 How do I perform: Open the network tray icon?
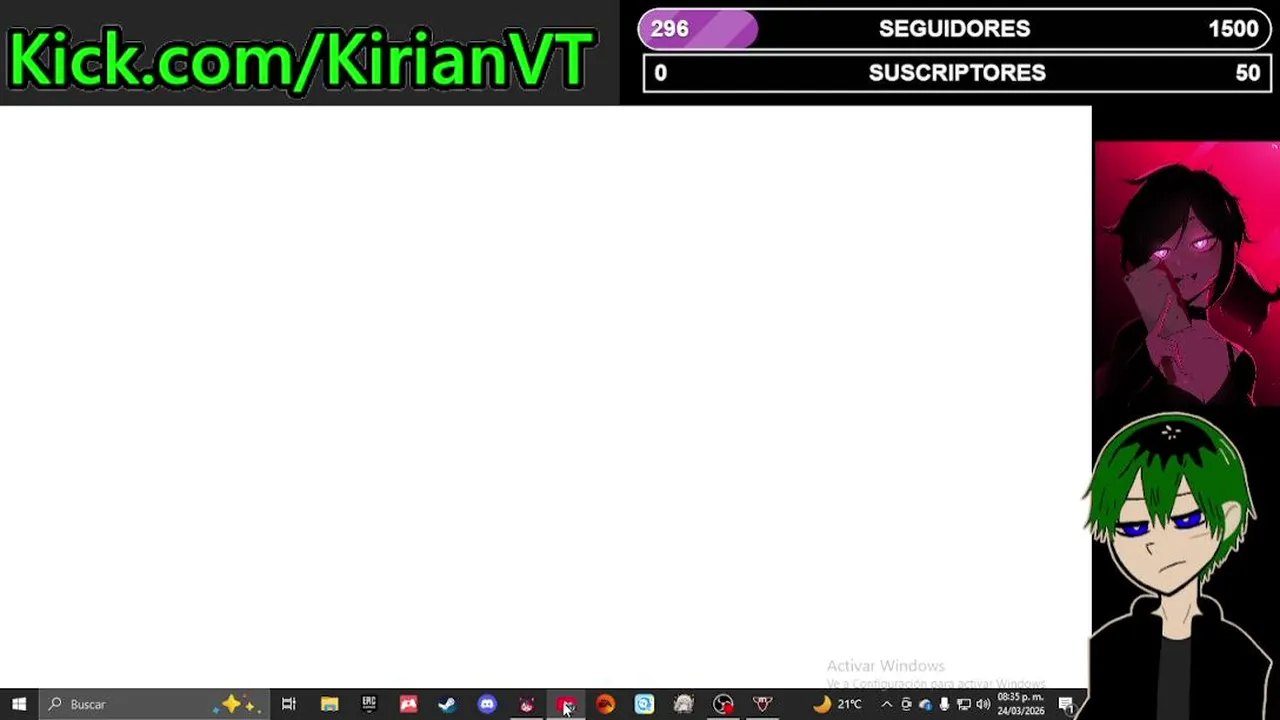pos(963,704)
